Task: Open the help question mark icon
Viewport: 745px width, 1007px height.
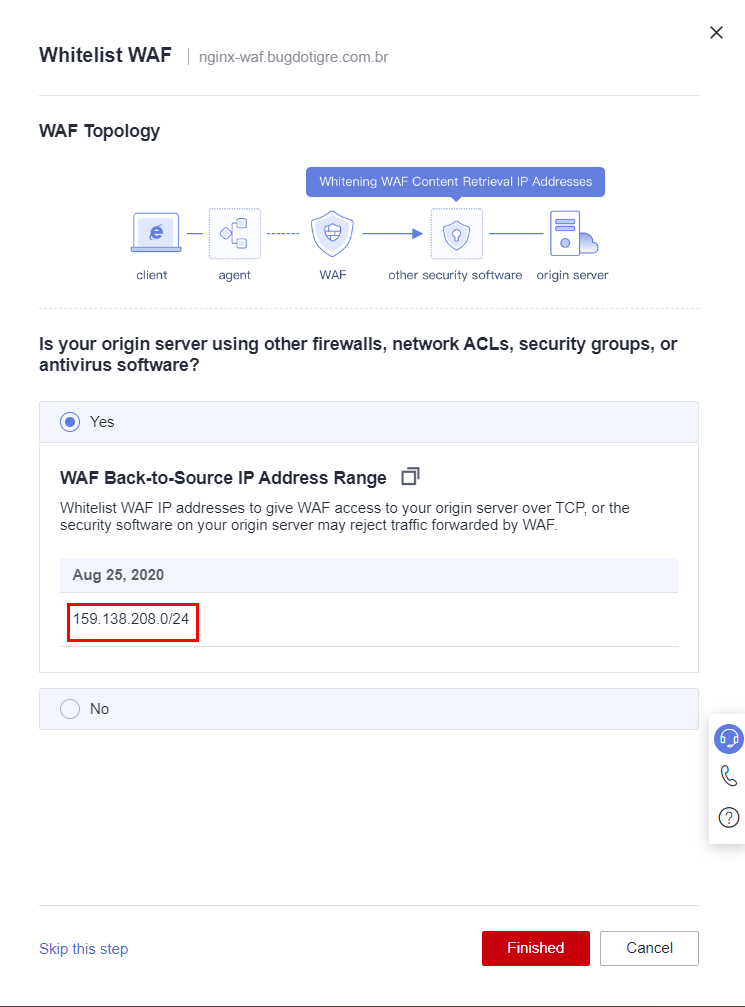Action: click(x=729, y=818)
